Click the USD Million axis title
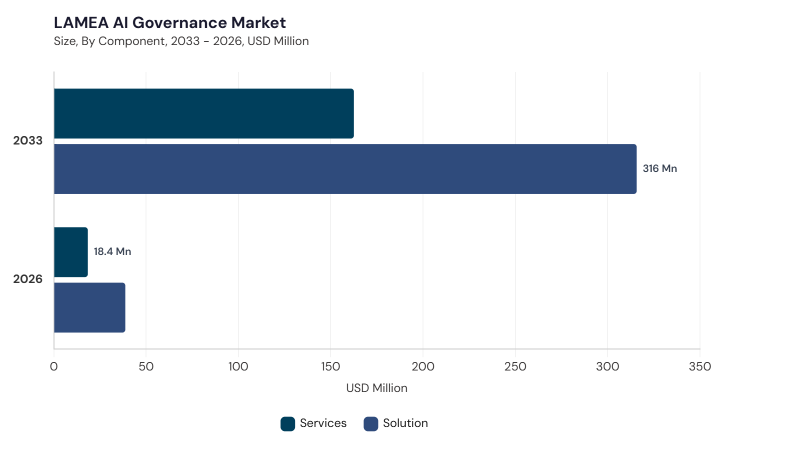 (x=377, y=388)
